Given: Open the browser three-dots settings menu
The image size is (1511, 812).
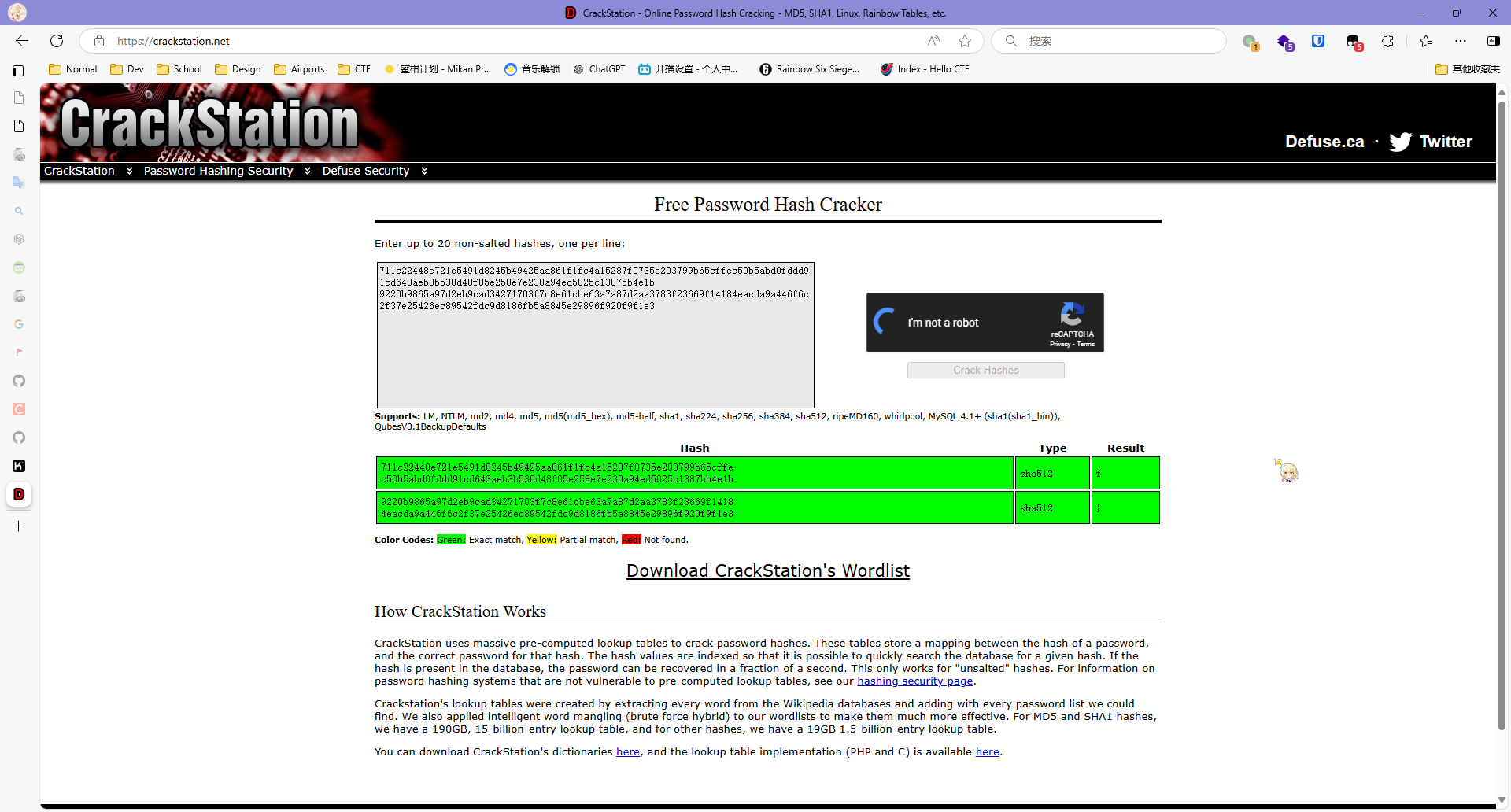Looking at the screenshot, I should point(1461,41).
